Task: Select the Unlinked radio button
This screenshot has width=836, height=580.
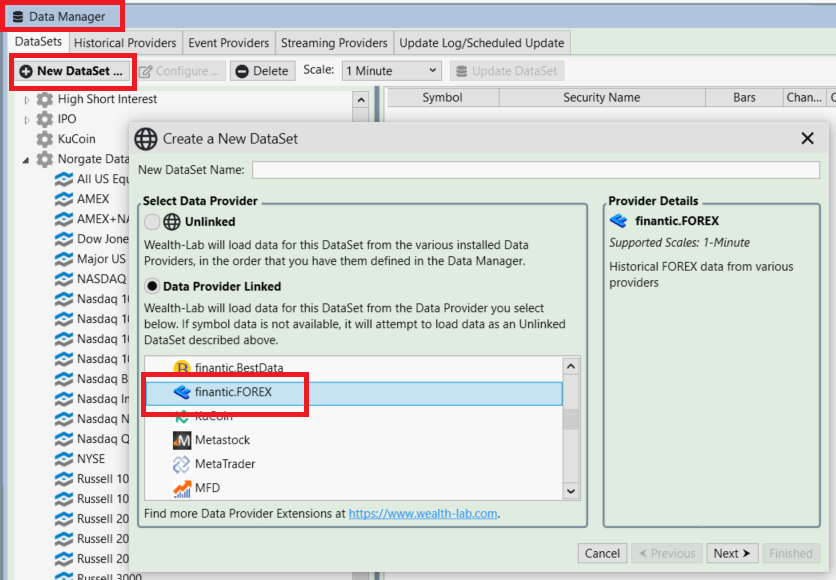Action: coord(152,222)
